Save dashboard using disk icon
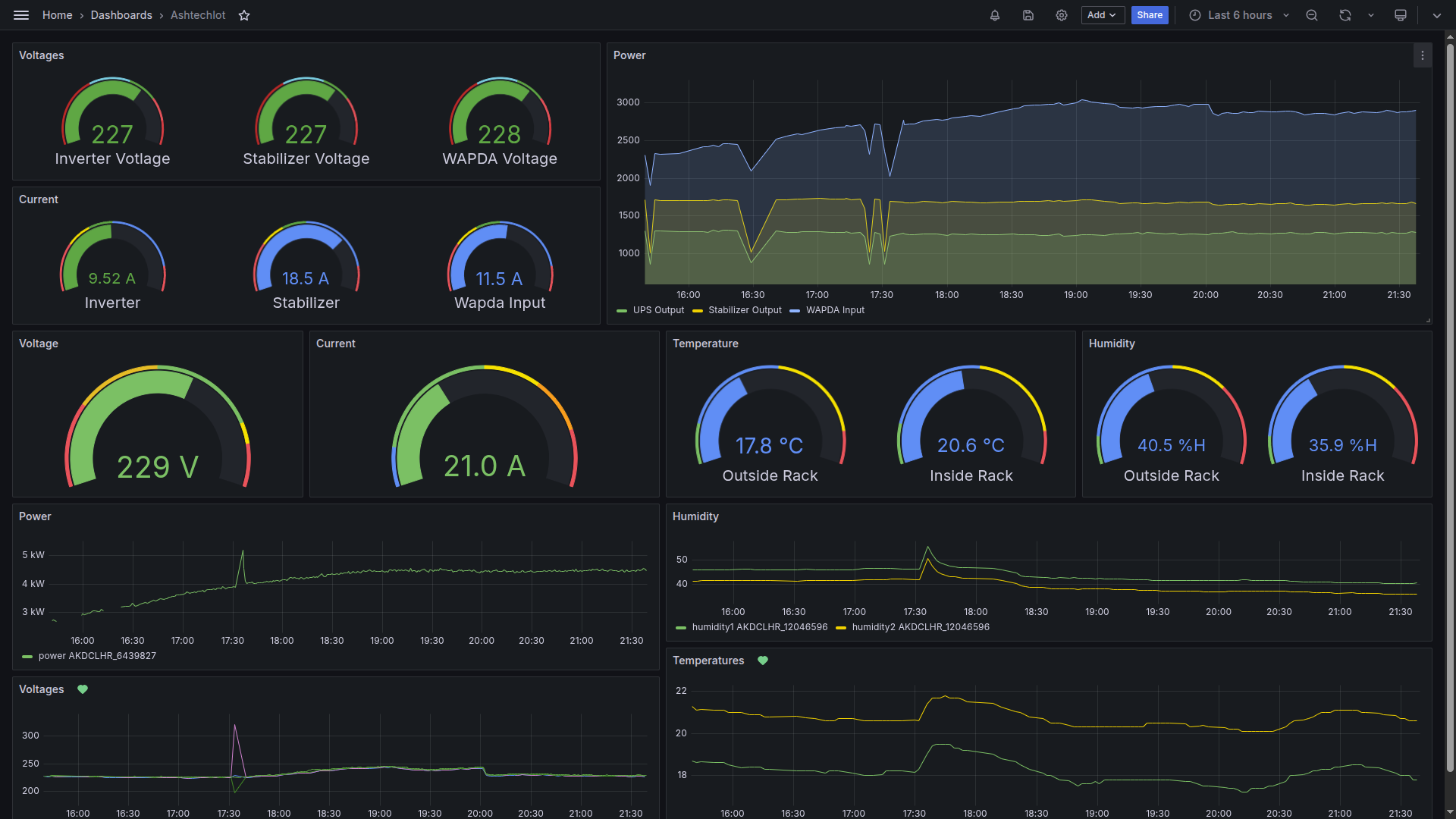The image size is (1456, 819). pos(1028,15)
